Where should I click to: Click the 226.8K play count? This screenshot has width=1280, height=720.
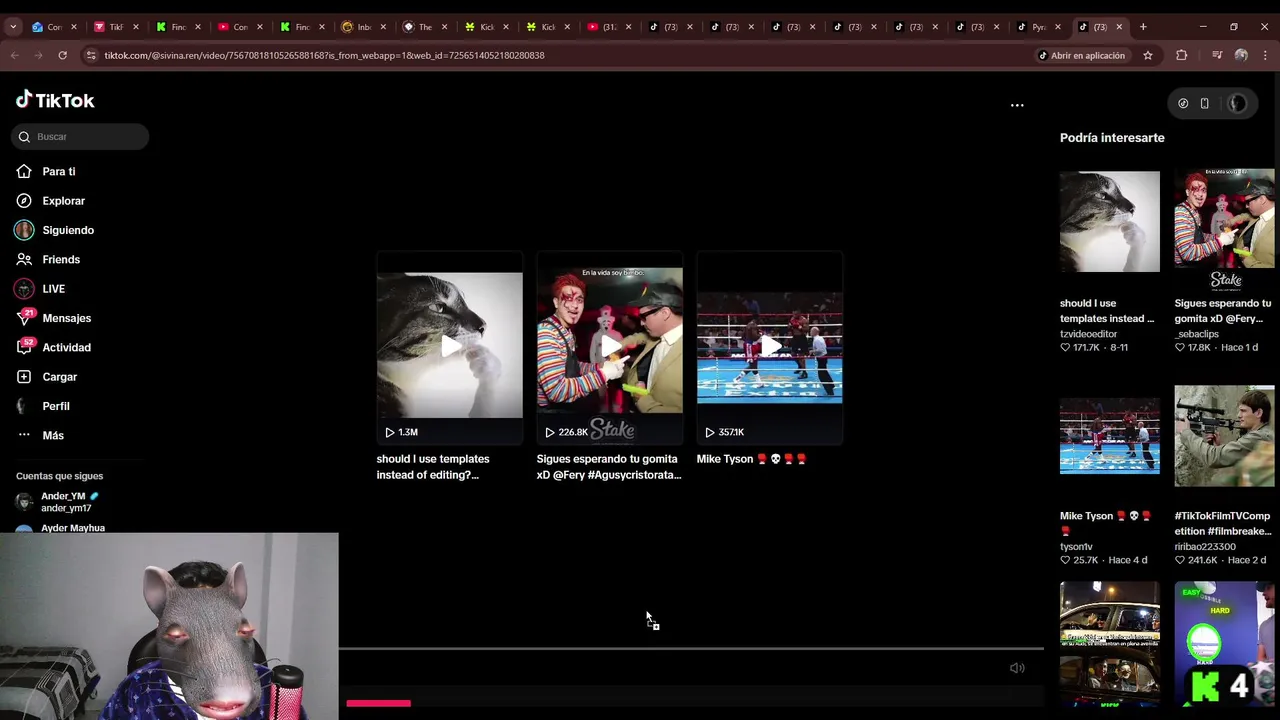tap(566, 432)
